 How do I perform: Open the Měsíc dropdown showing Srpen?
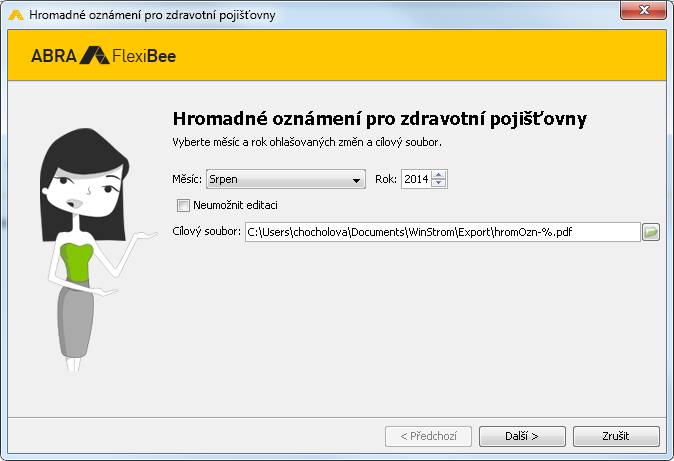[x=286, y=179]
